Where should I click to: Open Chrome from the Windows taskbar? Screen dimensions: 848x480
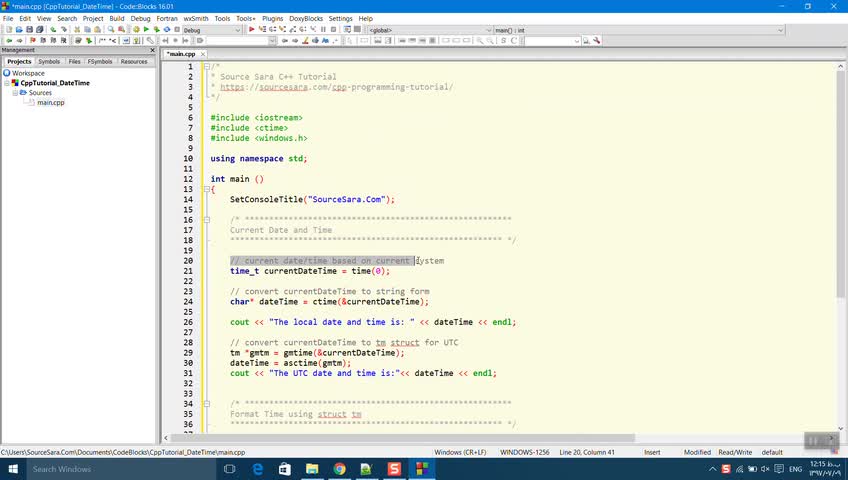click(x=339, y=468)
